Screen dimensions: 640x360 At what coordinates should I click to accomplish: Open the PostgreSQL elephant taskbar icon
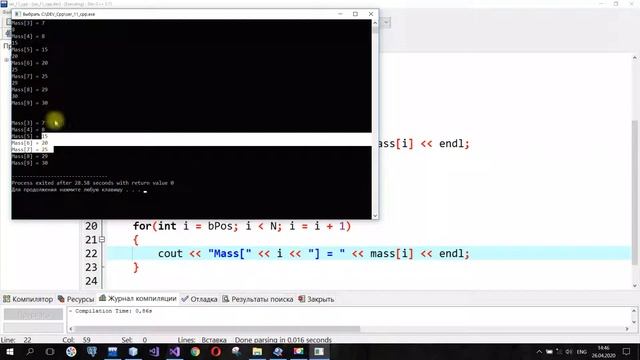[x=92, y=351]
